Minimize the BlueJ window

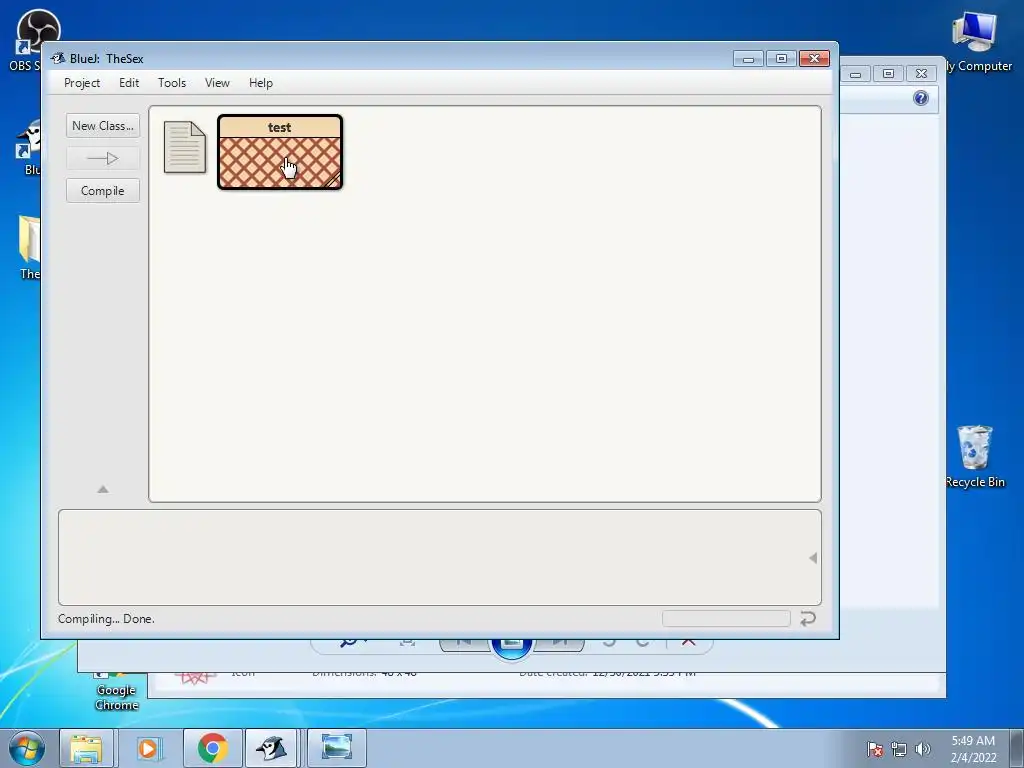[748, 59]
